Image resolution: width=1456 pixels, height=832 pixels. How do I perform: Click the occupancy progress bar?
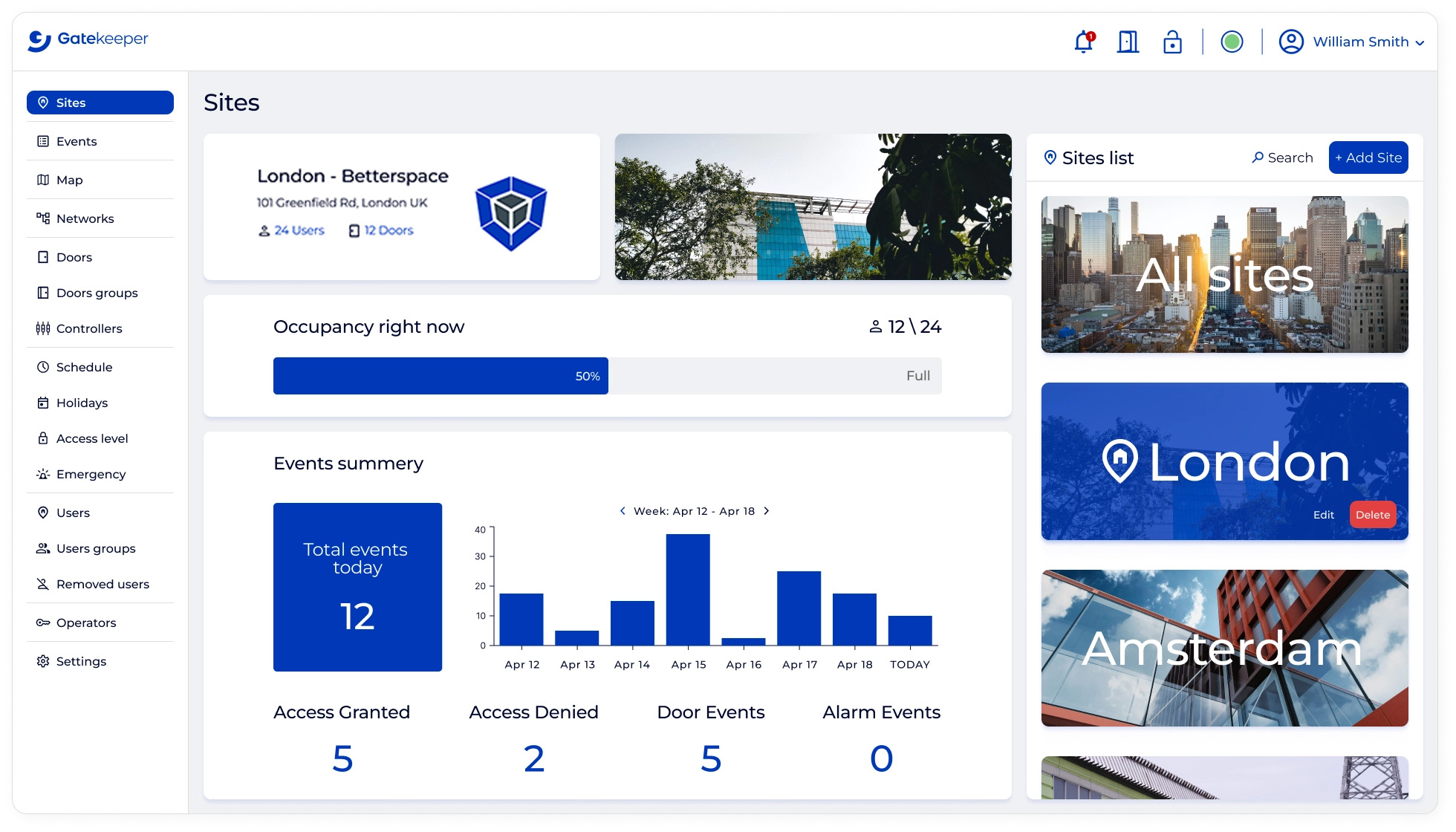tap(607, 376)
